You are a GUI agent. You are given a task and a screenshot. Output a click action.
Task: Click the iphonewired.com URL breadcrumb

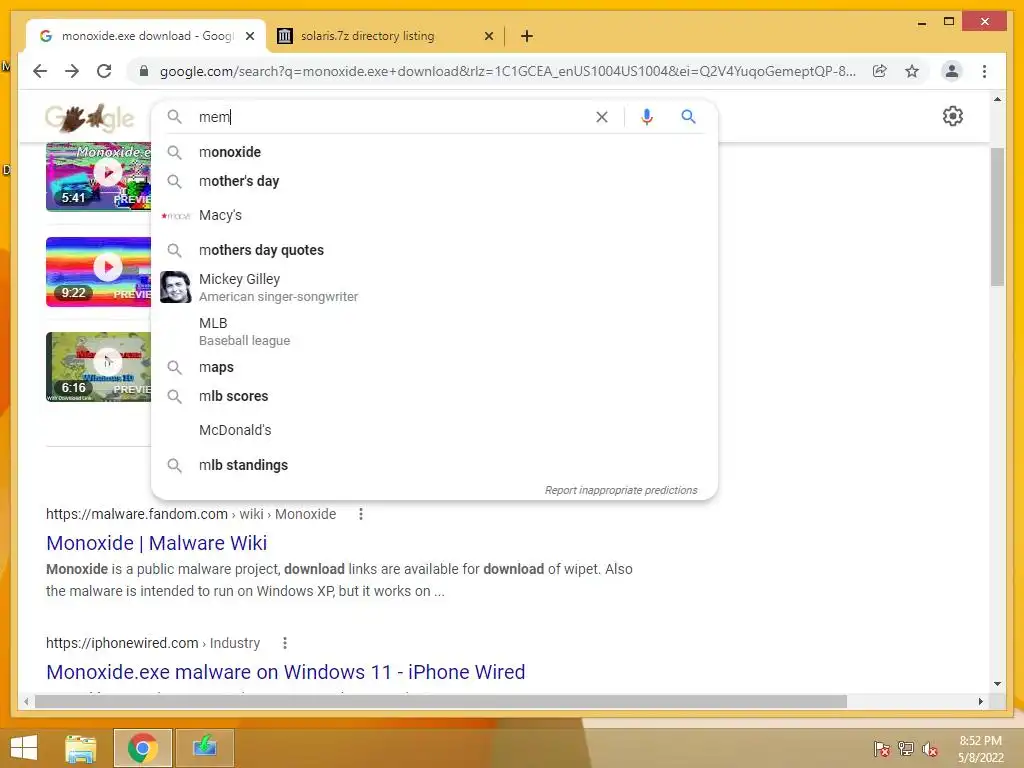click(x=153, y=643)
